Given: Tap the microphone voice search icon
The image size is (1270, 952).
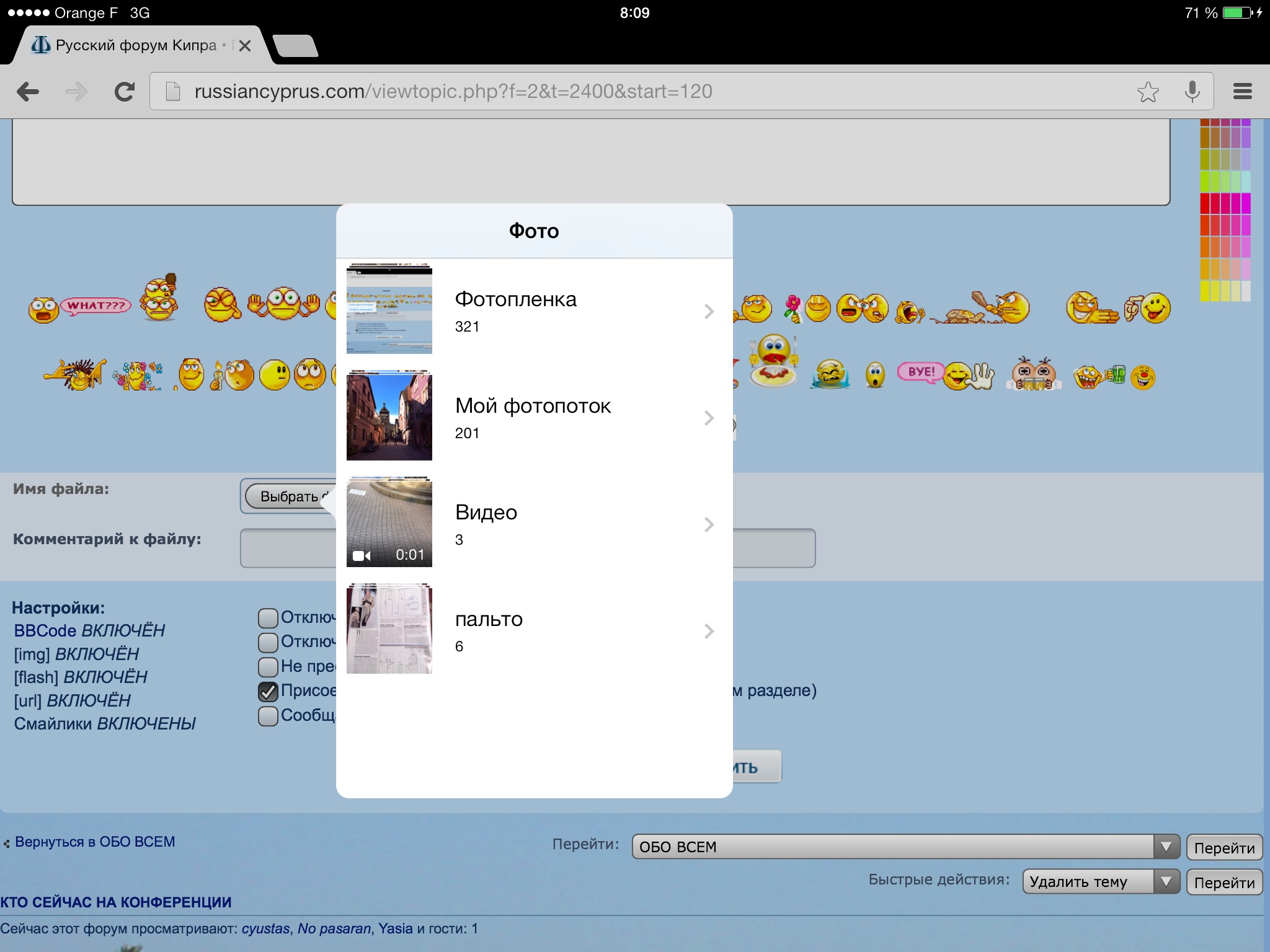Looking at the screenshot, I should (1192, 92).
